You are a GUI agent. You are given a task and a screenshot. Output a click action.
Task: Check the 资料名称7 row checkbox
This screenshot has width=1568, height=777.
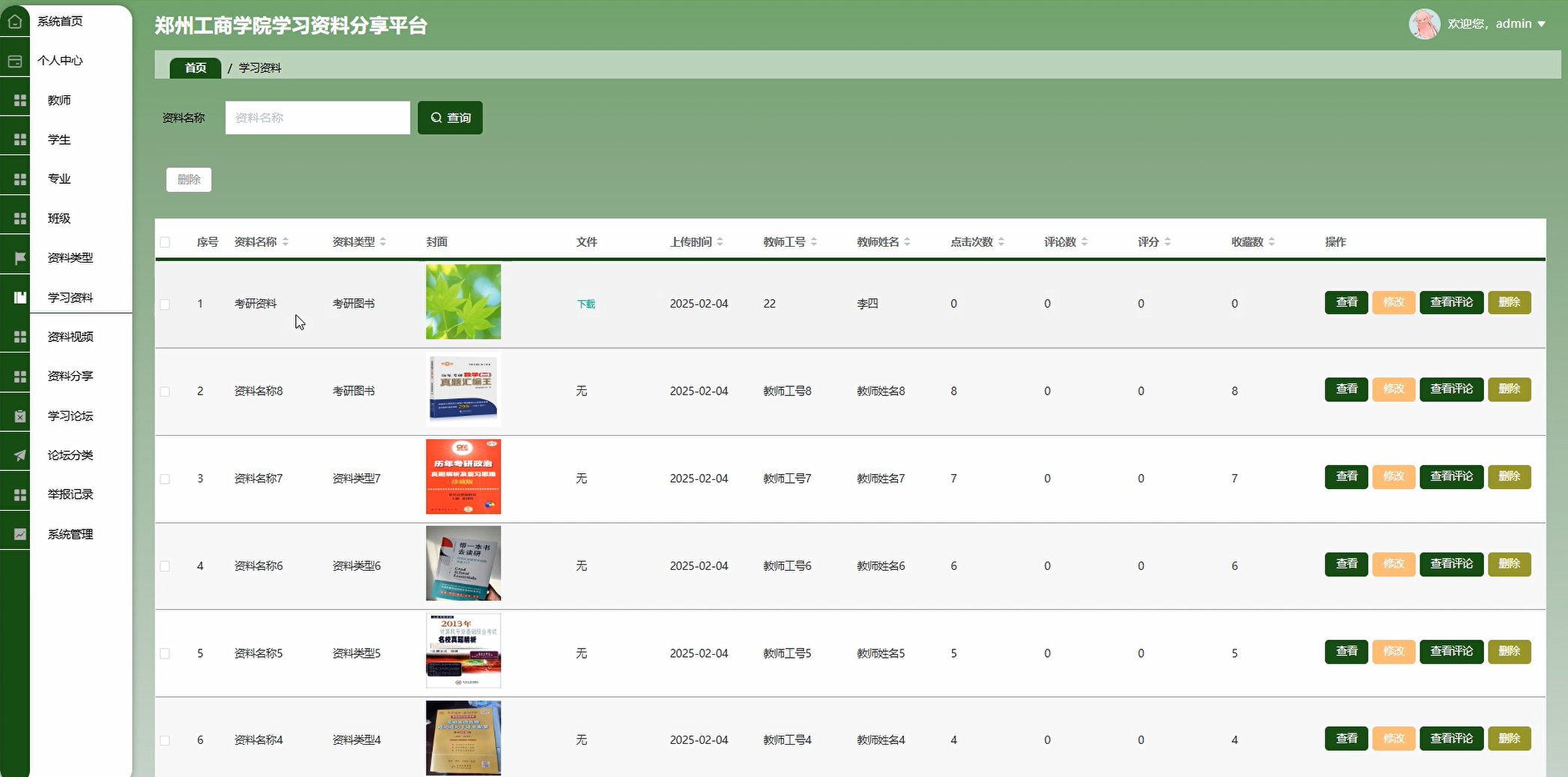165,478
